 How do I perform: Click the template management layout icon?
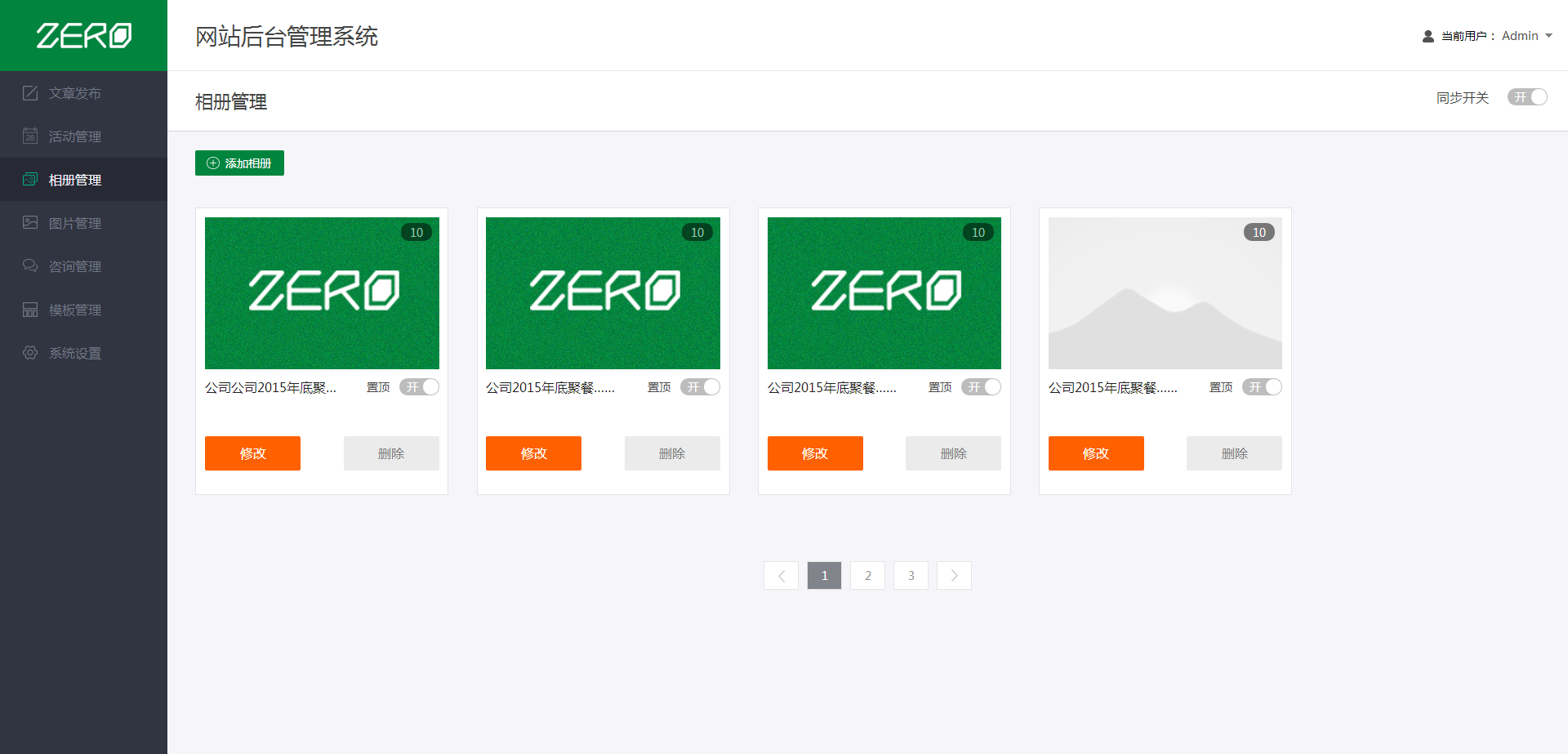point(30,310)
